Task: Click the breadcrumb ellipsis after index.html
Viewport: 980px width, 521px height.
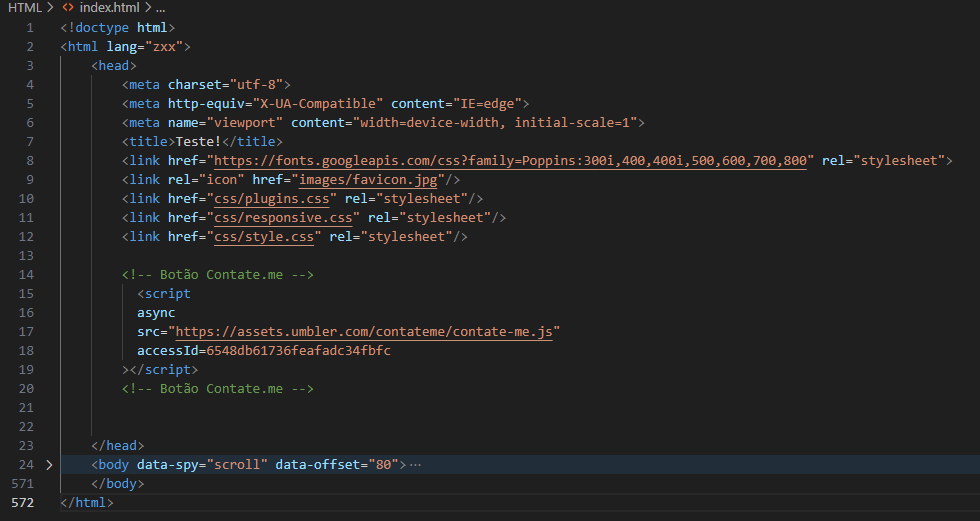Action: click(x=161, y=8)
